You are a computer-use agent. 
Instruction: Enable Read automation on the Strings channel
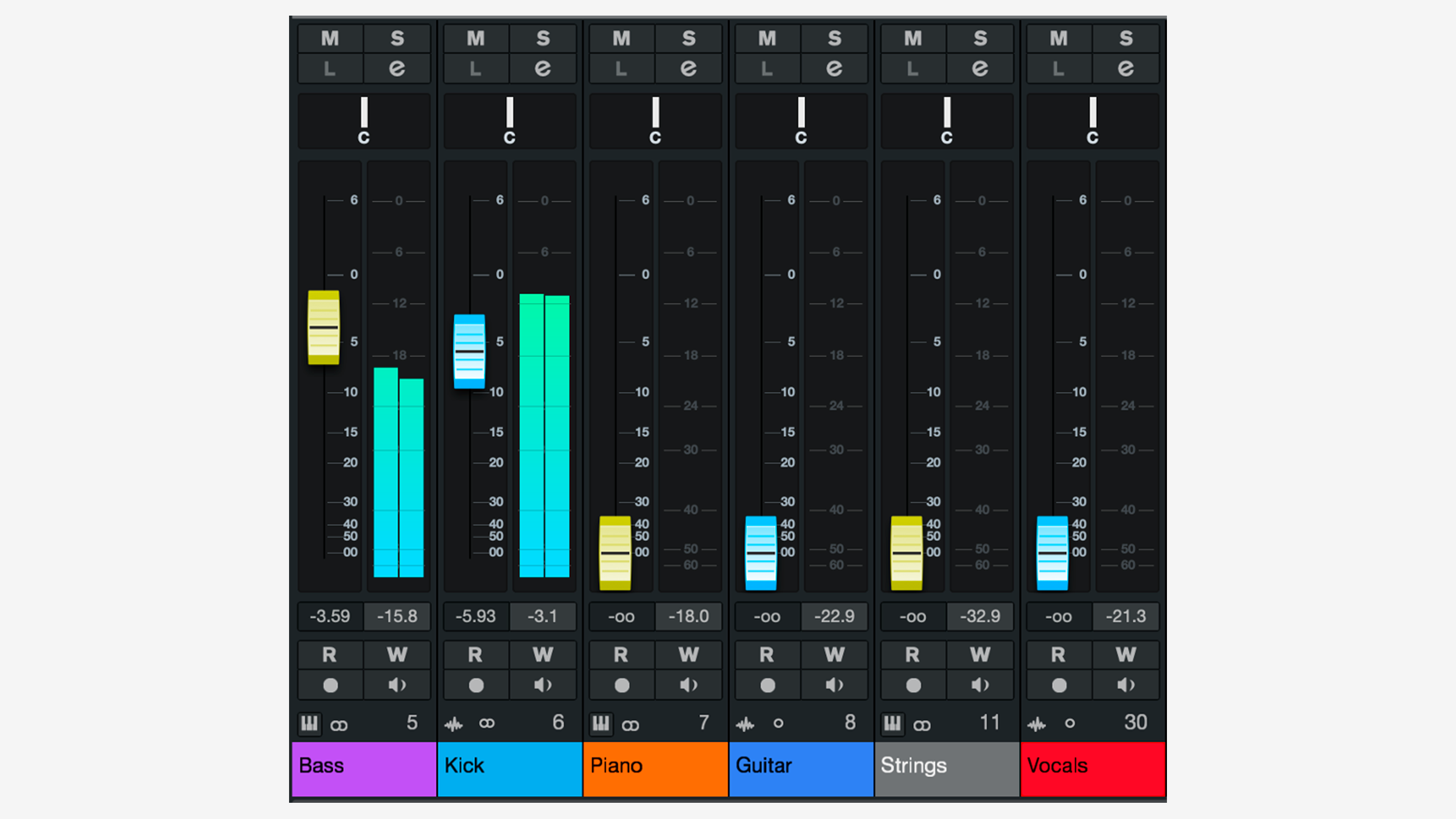click(x=912, y=654)
